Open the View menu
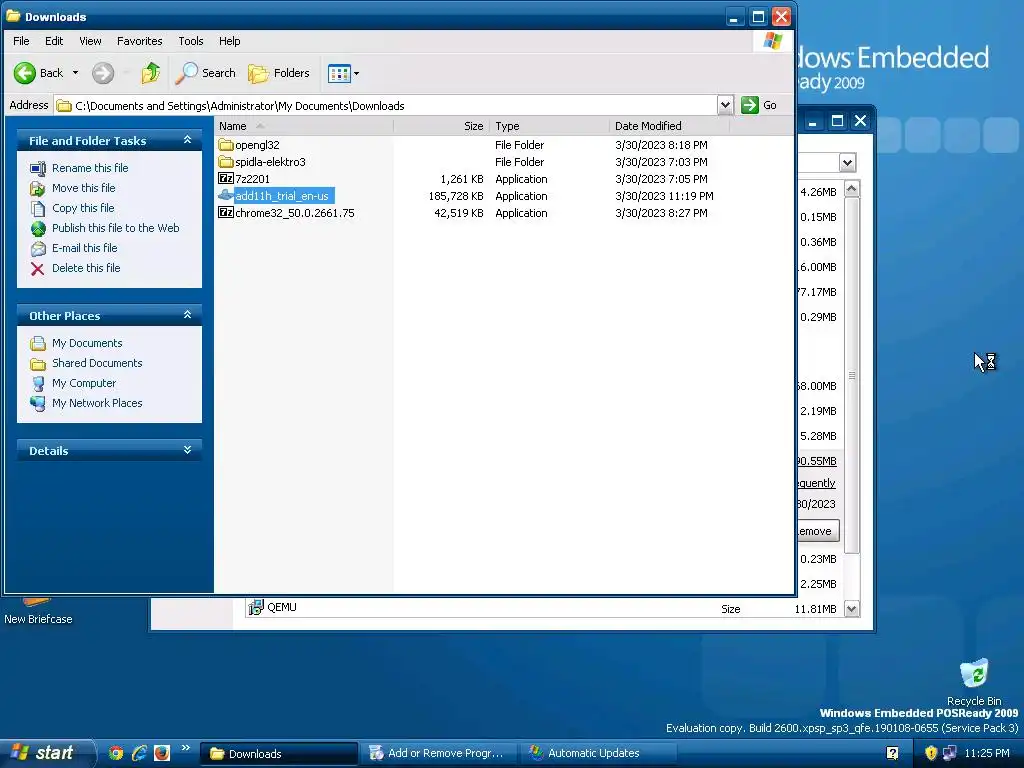 (90, 41)
